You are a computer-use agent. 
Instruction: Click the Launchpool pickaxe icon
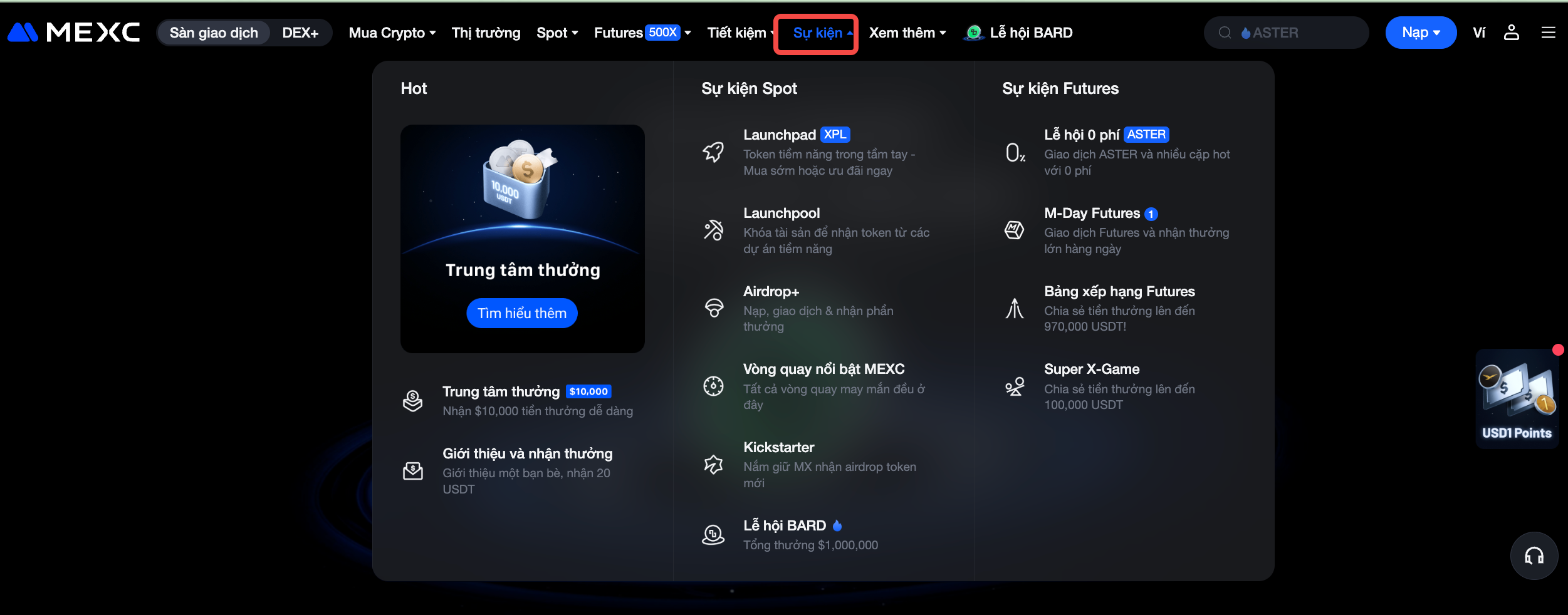pos(713,230)
